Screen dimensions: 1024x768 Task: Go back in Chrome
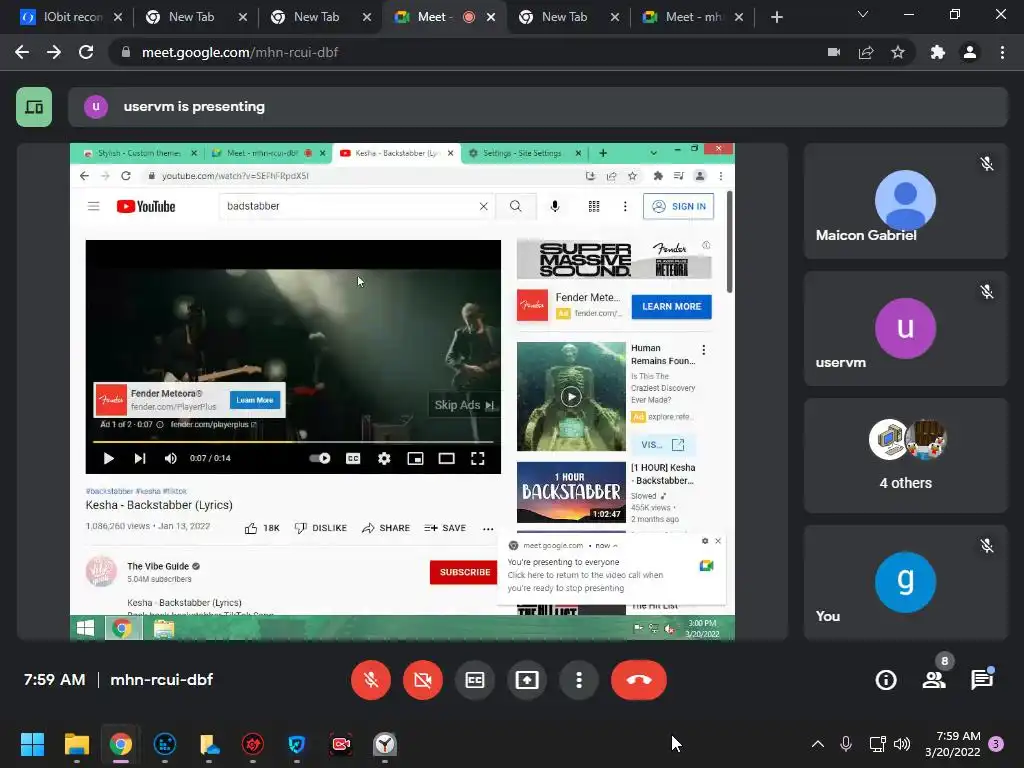point(22,52)
